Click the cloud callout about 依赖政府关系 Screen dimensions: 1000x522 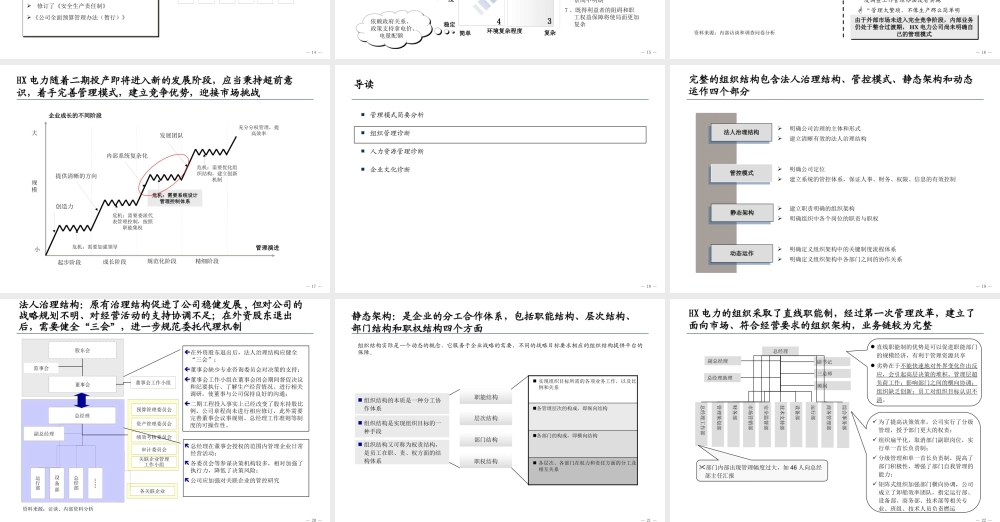point(392,29)
